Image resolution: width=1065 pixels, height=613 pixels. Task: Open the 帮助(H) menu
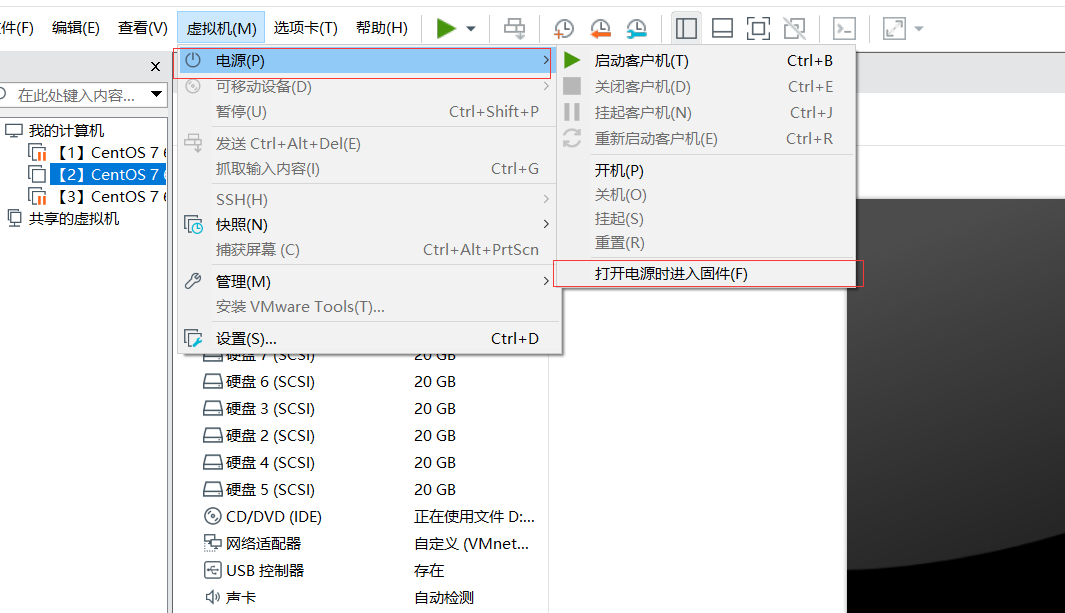click(x=380, y=27)
